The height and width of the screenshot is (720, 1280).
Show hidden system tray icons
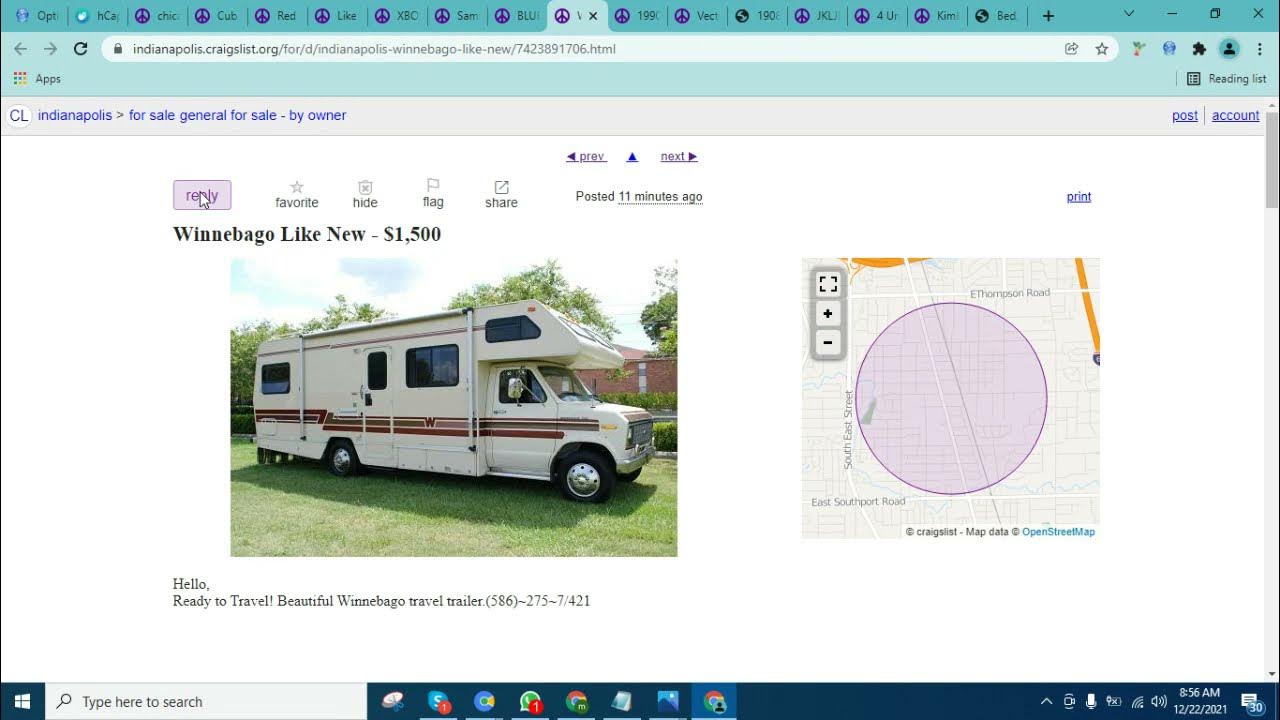pyautogui.click(x=1046, y=701)
